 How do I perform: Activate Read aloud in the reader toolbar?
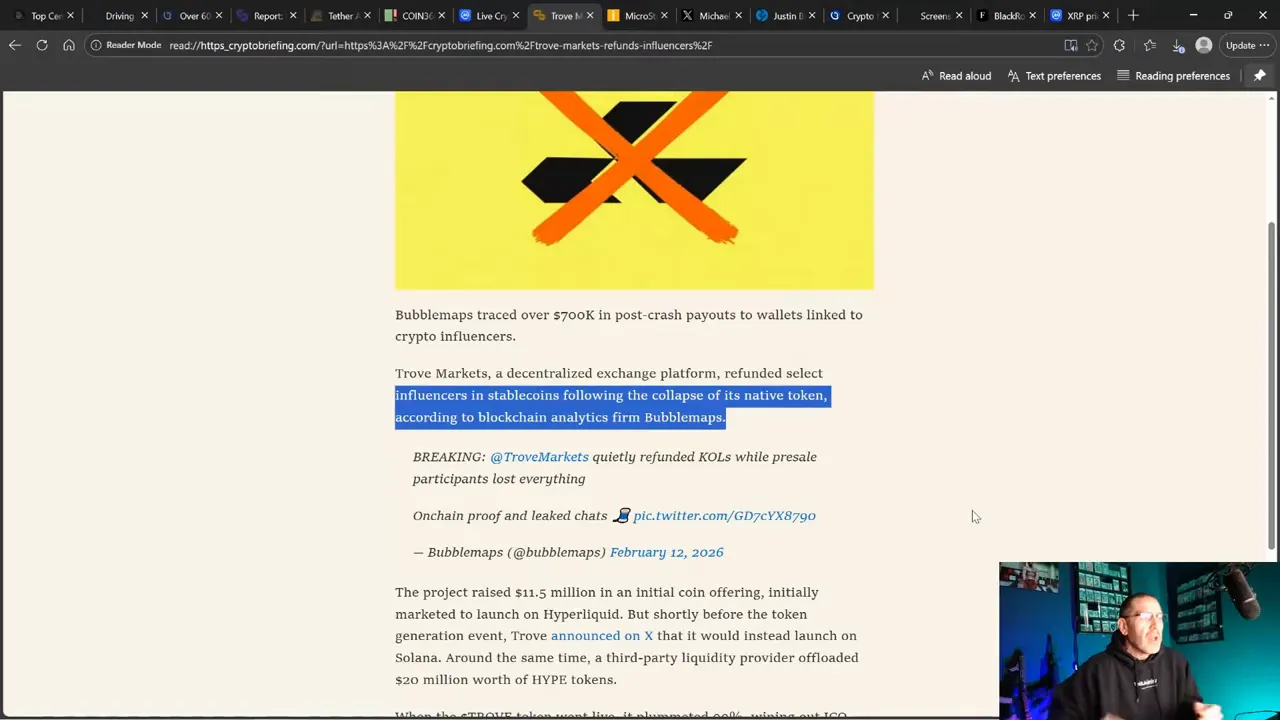(x=955, y=75)
